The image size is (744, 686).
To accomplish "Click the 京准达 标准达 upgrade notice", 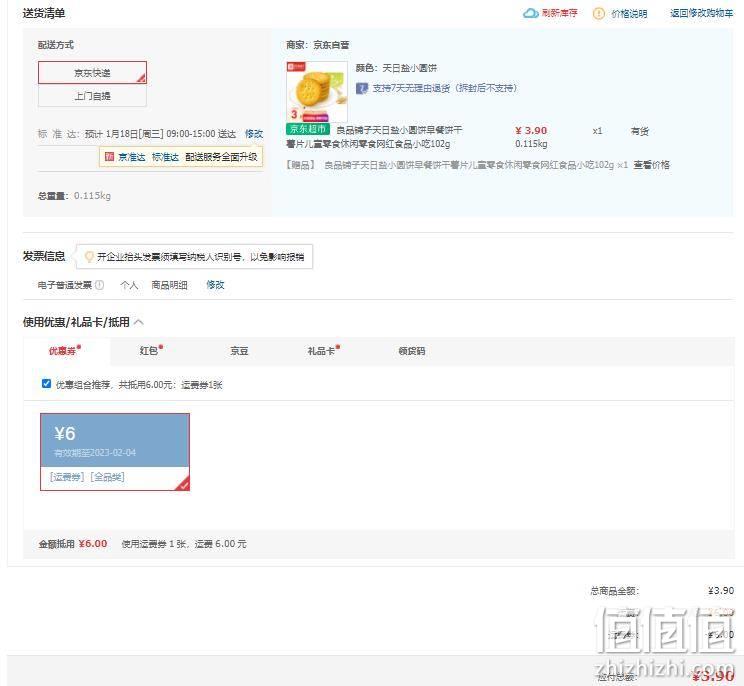I will (181, 157).
